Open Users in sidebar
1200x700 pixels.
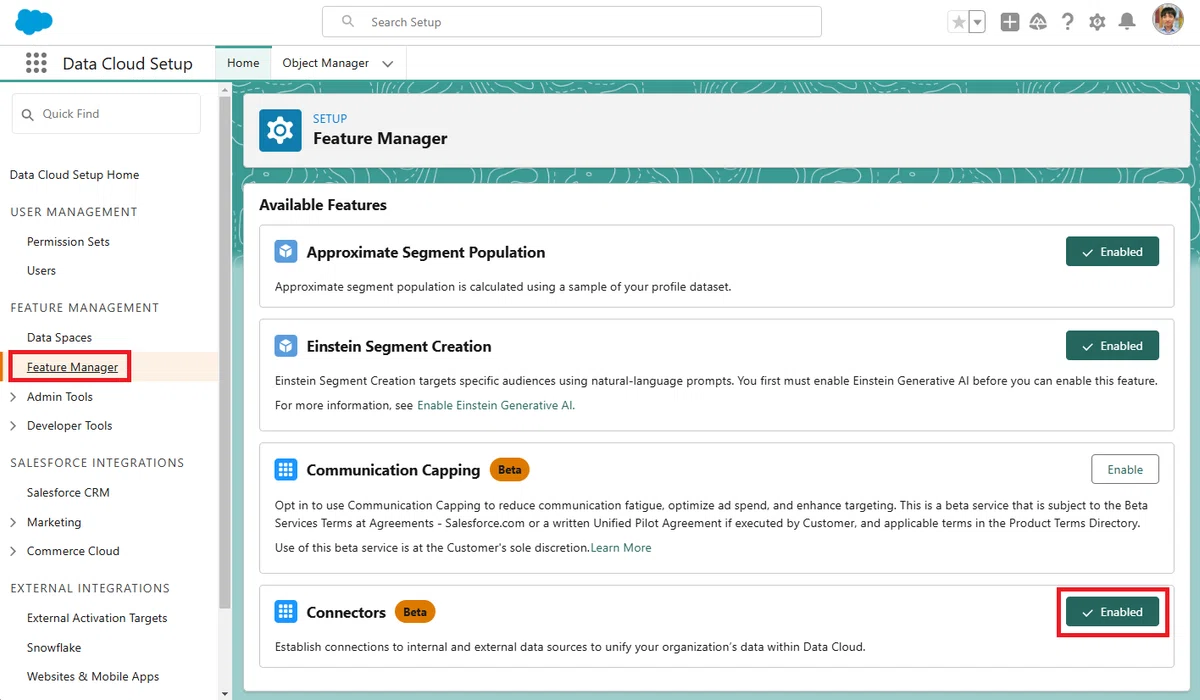[41, 271]
